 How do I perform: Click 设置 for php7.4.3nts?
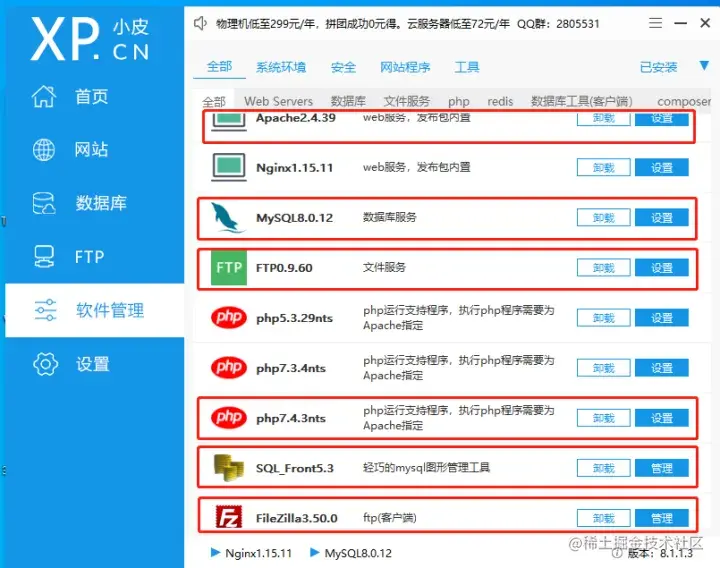click(x=662, y=418)
